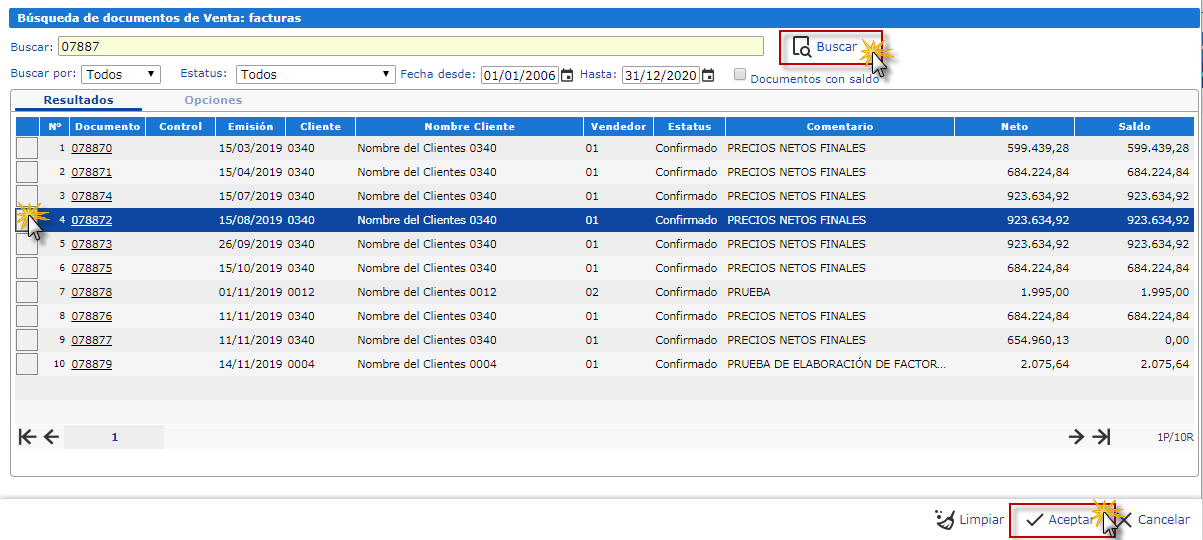
Task: Enable Documentos con saldo checkbox
Action: 739,75
